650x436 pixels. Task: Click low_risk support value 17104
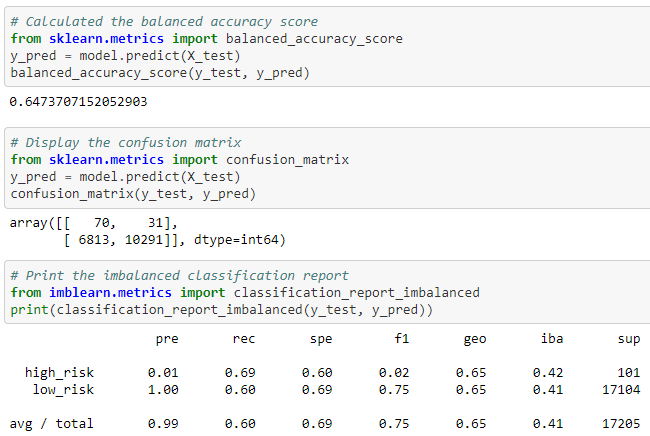coord(621,390)
